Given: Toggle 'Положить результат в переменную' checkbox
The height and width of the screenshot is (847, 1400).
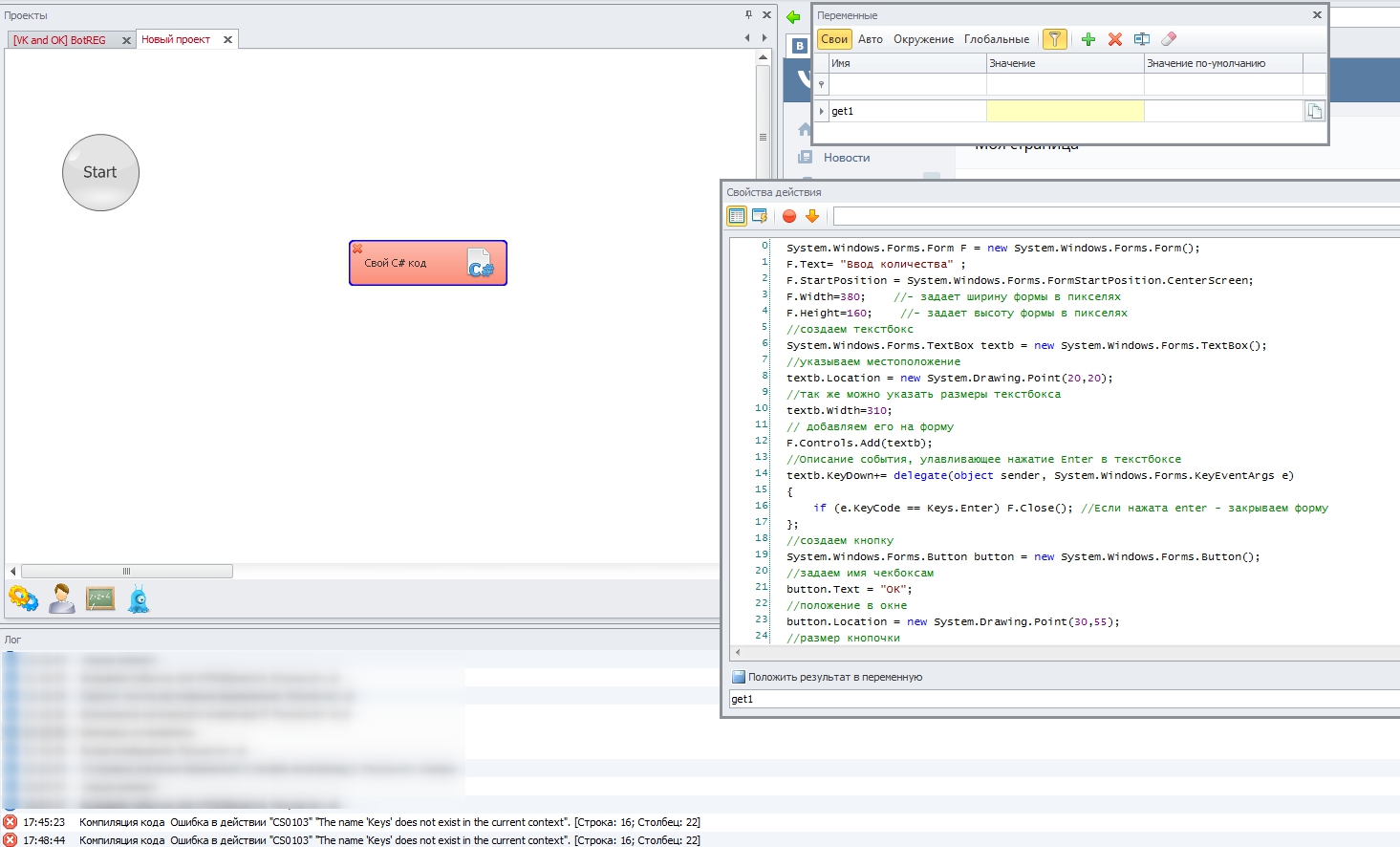Looking at the screenshot, I should tap(738, 677).
